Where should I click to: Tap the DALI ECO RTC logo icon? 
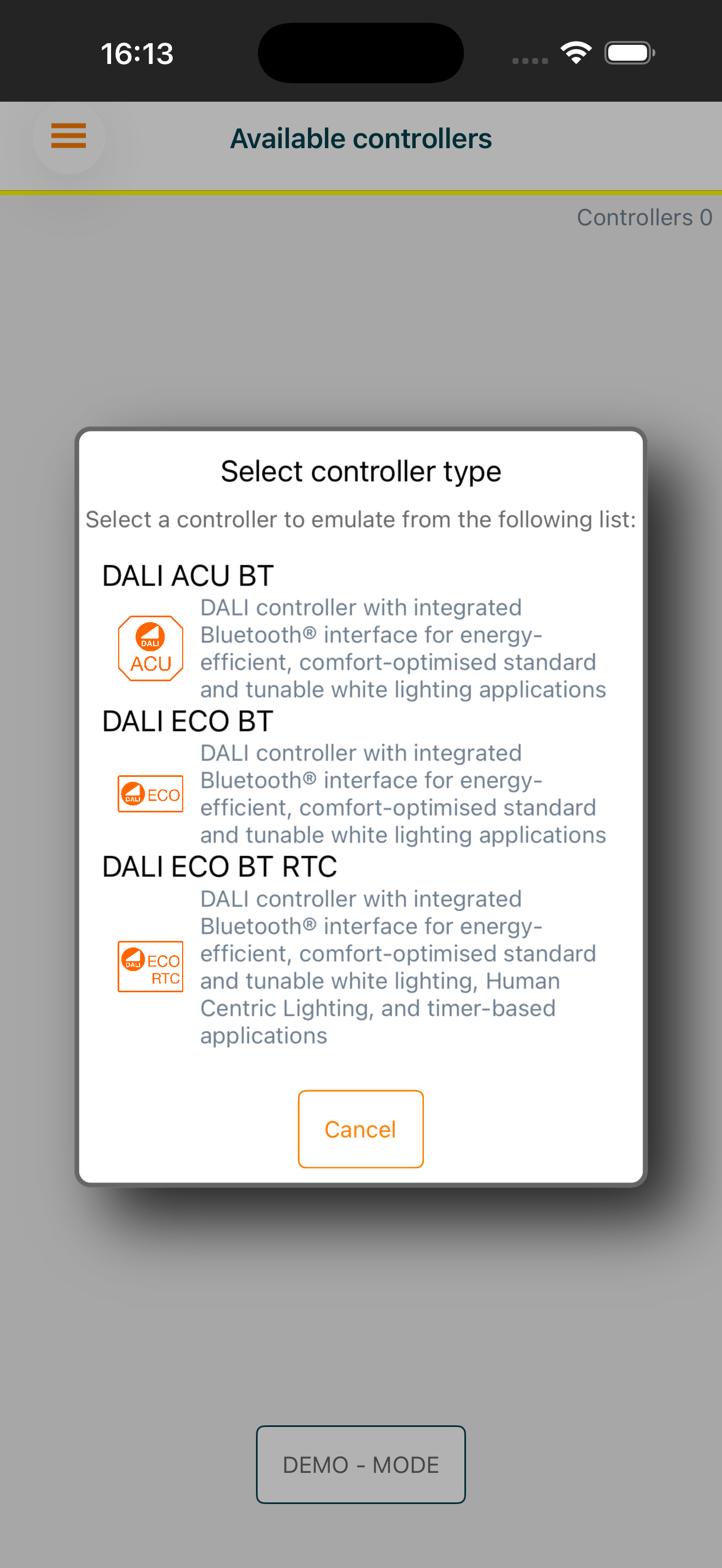click(x=150, y=967)
